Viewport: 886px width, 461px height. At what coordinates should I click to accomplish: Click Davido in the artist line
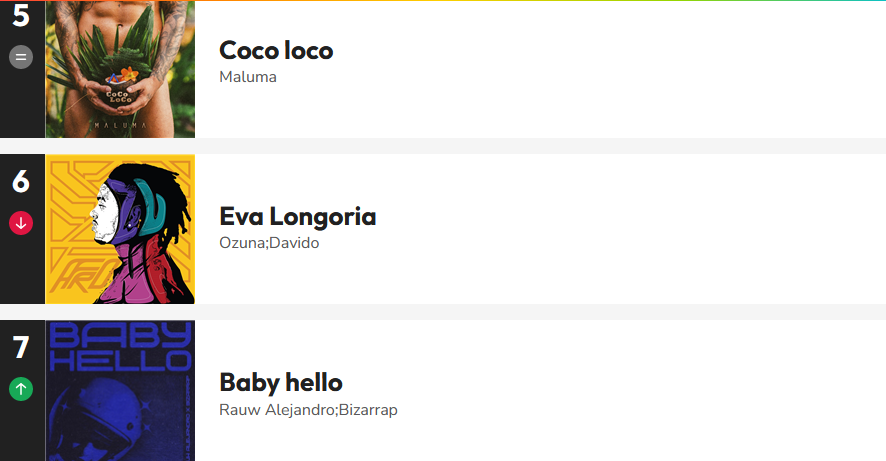pos(295,243)
